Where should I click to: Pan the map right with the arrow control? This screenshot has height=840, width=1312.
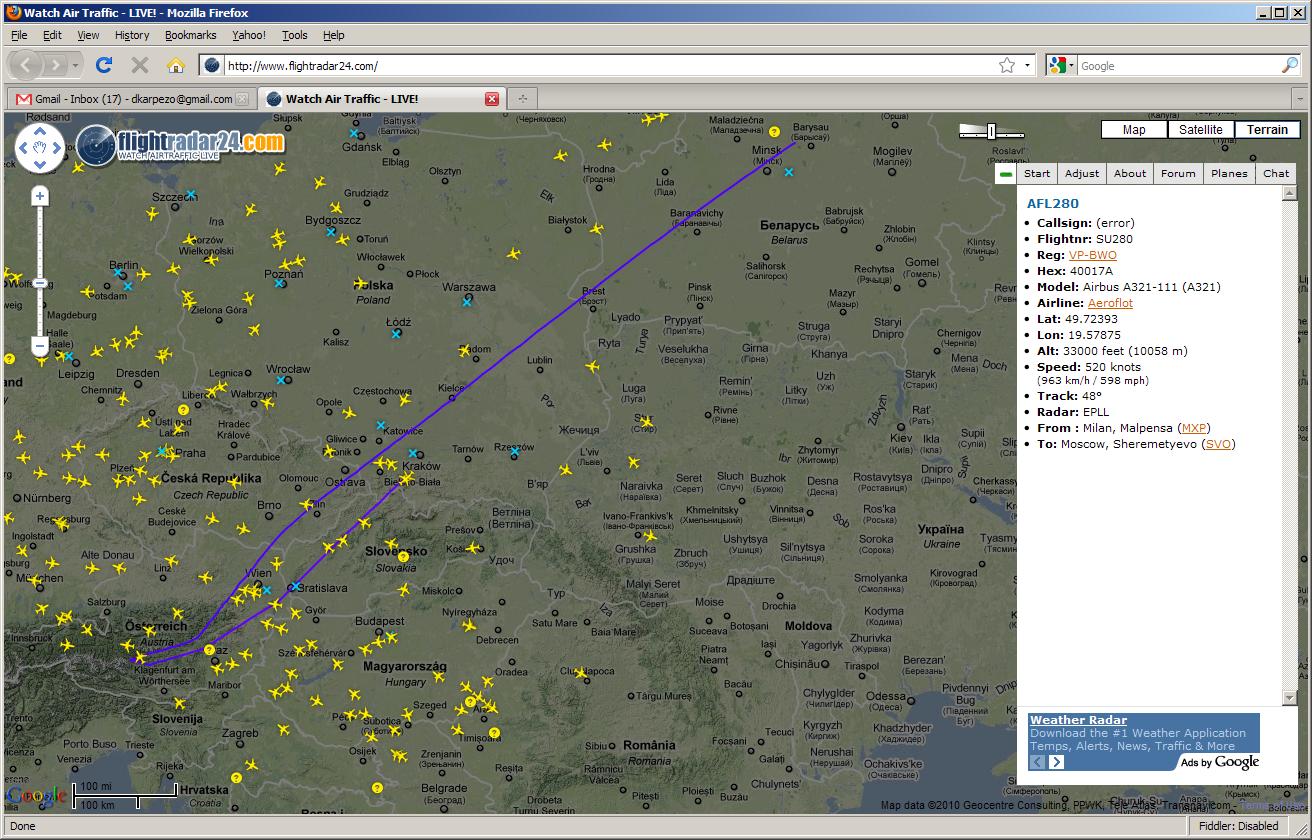pos(57,149)
